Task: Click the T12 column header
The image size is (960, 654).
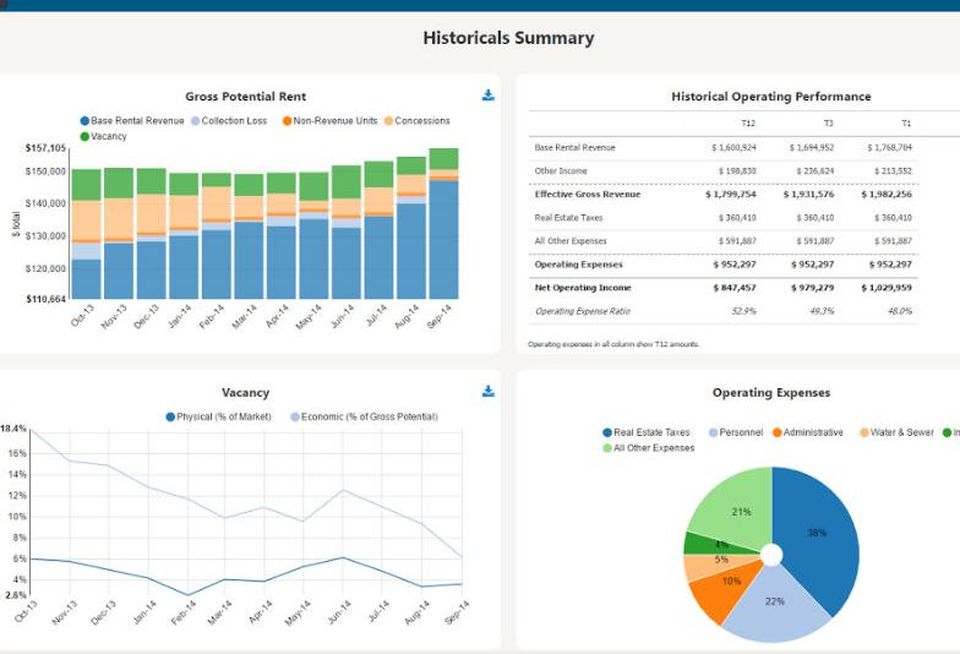Action: coord(748,123)
